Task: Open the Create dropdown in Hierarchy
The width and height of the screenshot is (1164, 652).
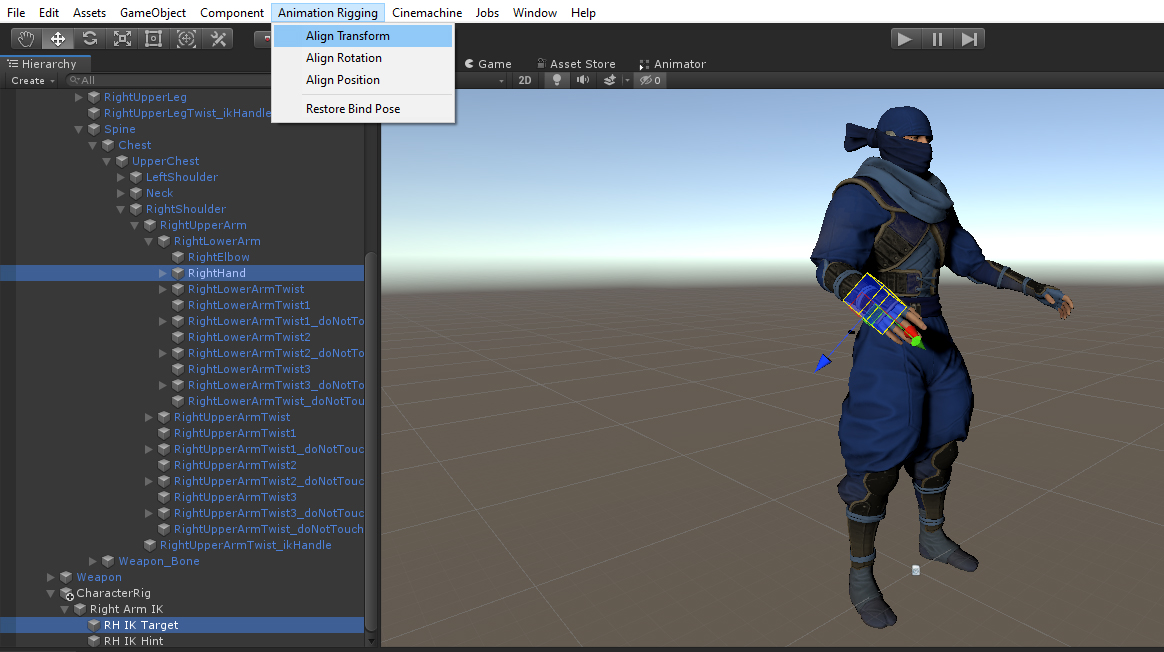Action: click(32, 80)
